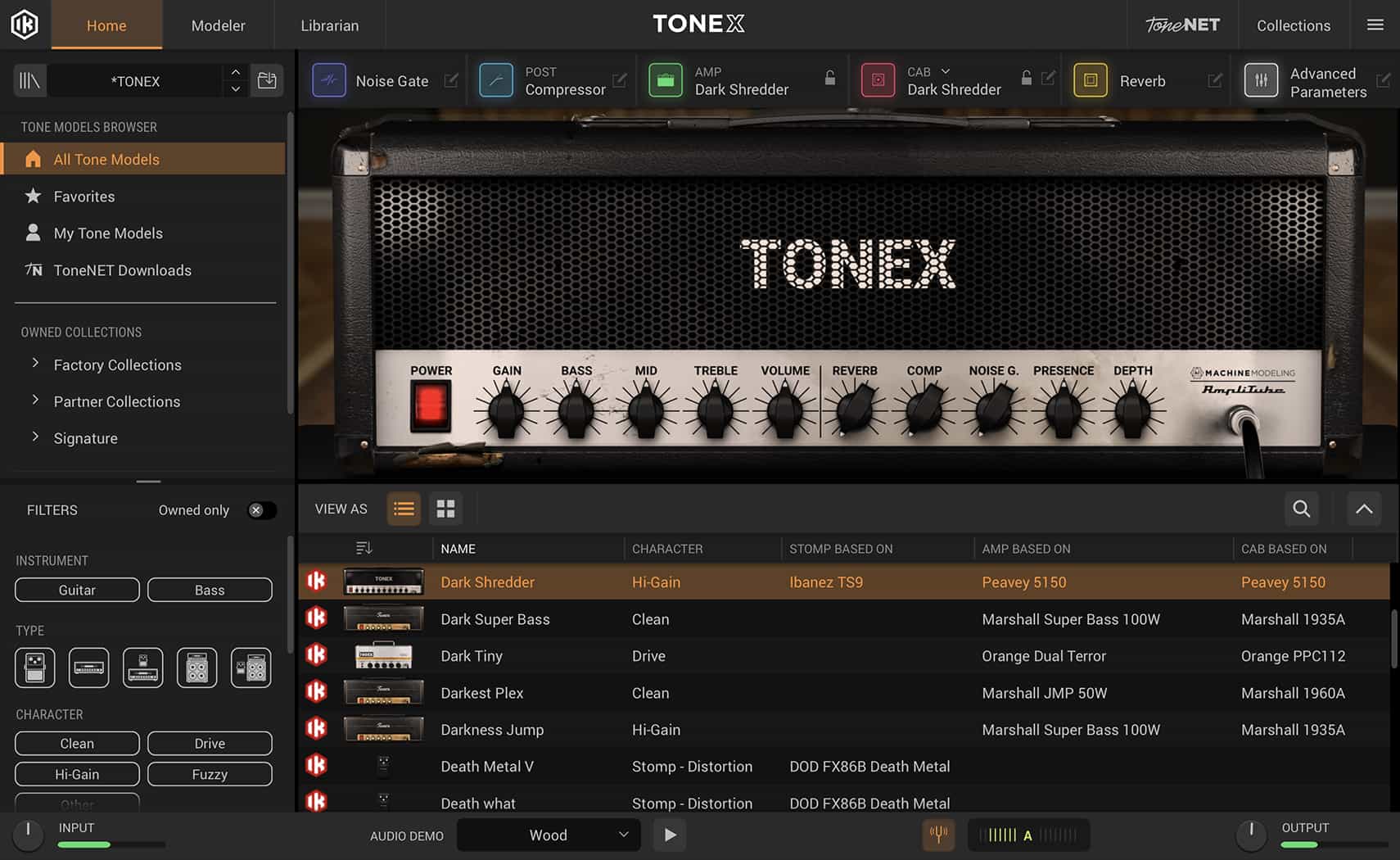Click the sort order icon in the table header
Viewport: 1400px width, 860px height.
click(364, 548)
